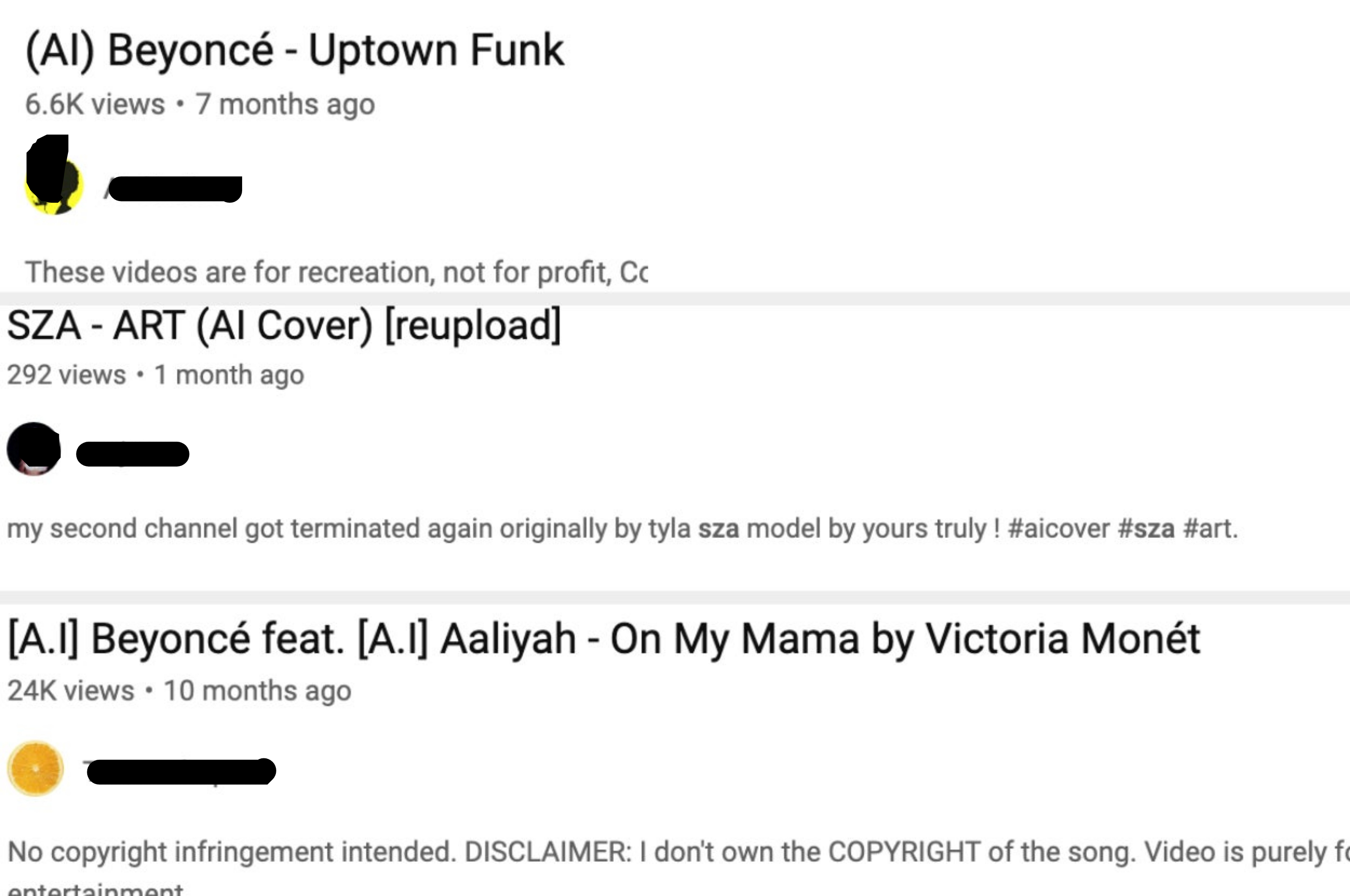
Task: Open "SZA - ART (AI Cover) [reupload]" video
Action: click(x=283, y=326)
